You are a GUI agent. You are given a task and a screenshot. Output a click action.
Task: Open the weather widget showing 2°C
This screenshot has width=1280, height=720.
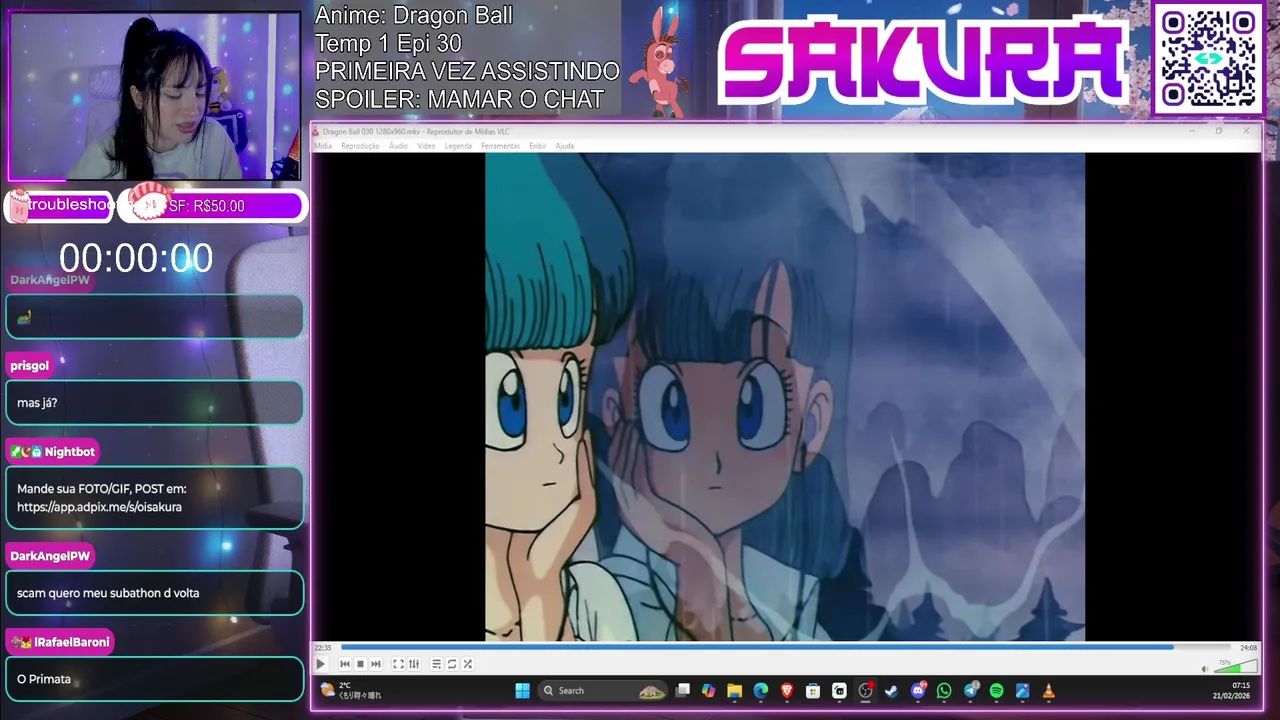pos(350,690)
